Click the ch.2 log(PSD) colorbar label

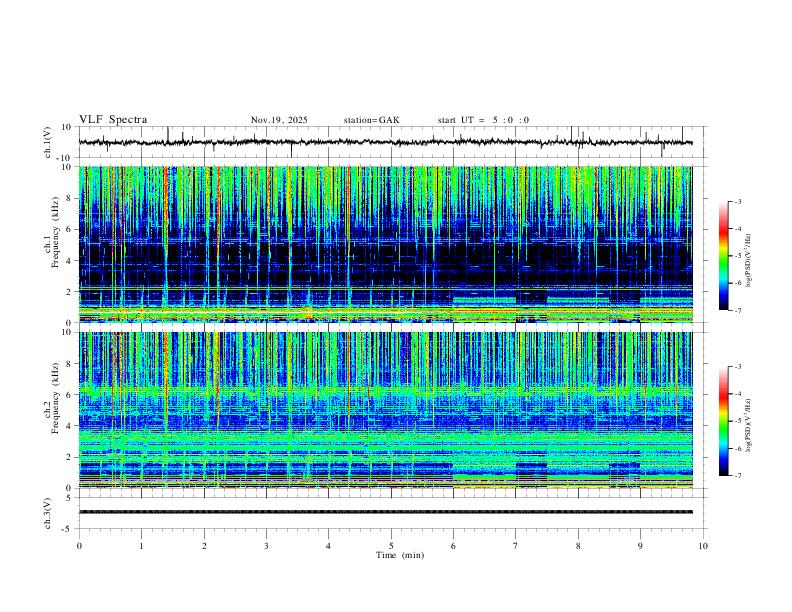749,426
